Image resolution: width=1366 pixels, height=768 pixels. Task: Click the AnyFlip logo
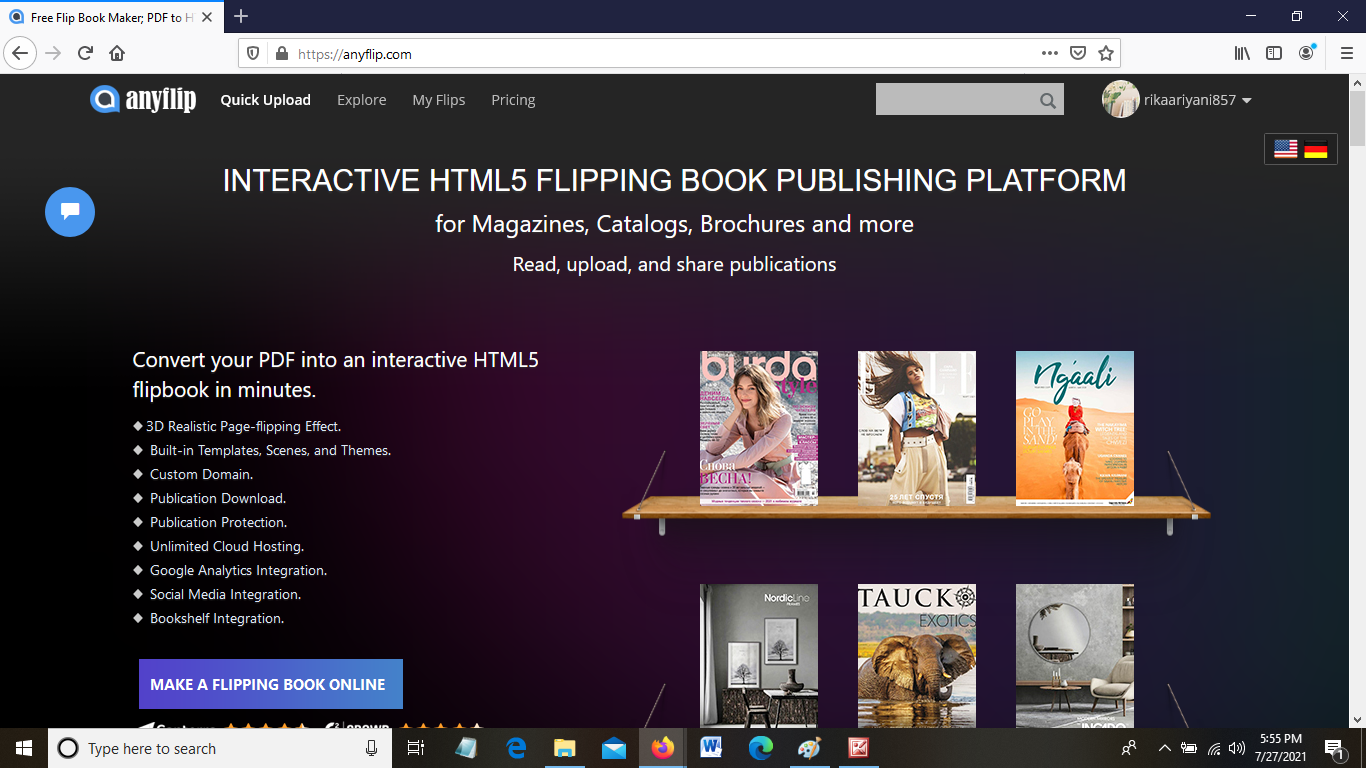click(143, 99)
